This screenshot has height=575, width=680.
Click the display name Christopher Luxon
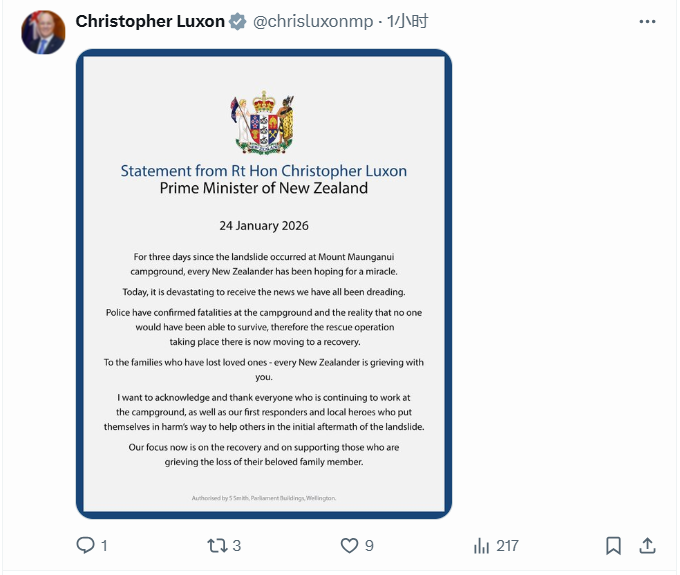[150, 21]
